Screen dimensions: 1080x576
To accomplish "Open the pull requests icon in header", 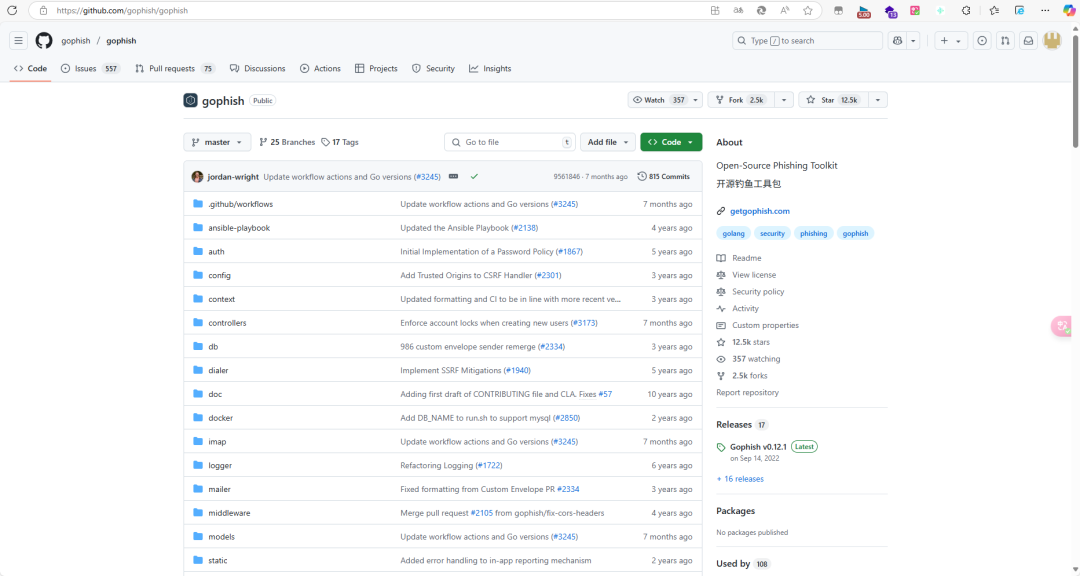I will (x=1005, y=41).
